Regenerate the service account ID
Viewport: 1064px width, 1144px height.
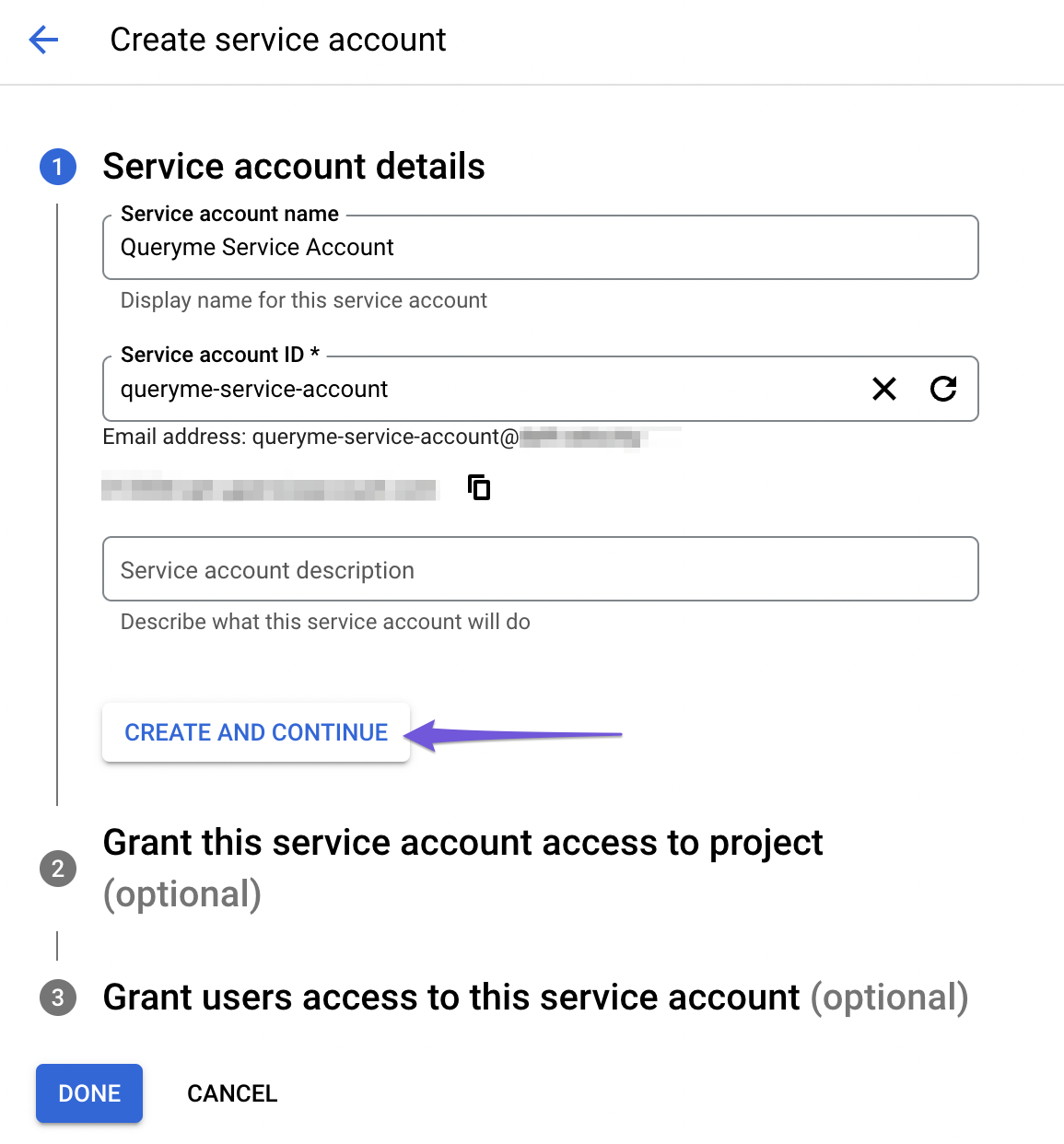[943, 389]
